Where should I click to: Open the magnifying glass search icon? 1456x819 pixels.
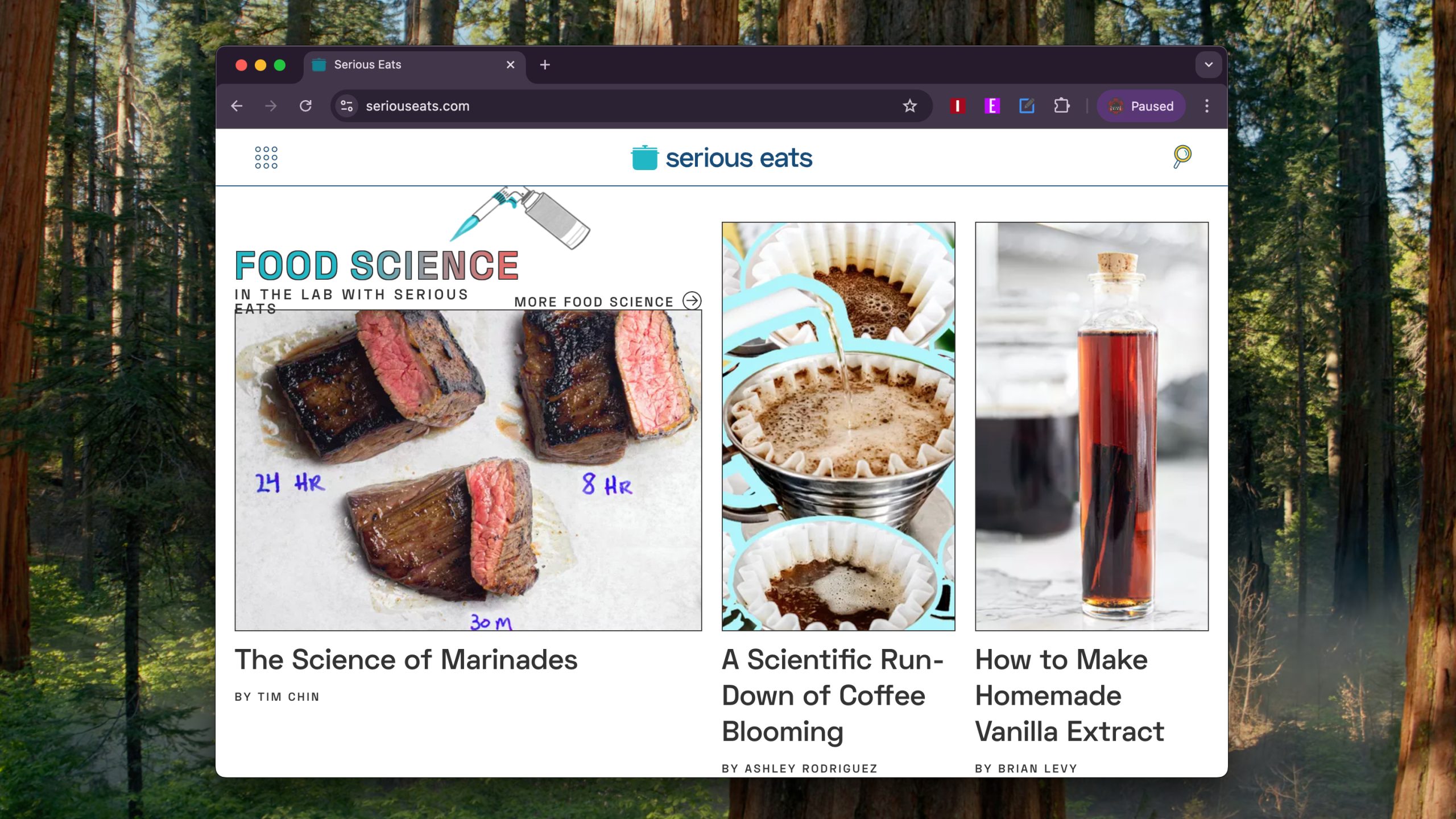pos(1182,156)
